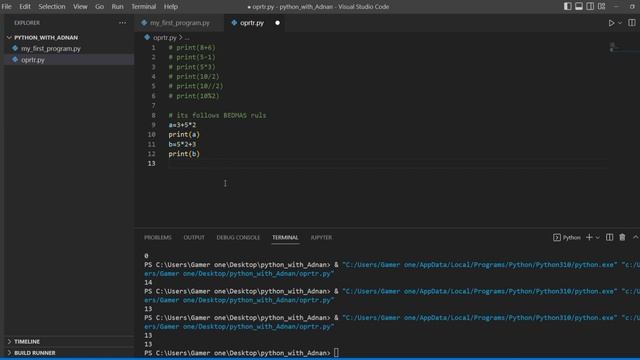The image size is (640, 360).
Task: Switch to OUTPUT panel tab
Action: point(194,238)
